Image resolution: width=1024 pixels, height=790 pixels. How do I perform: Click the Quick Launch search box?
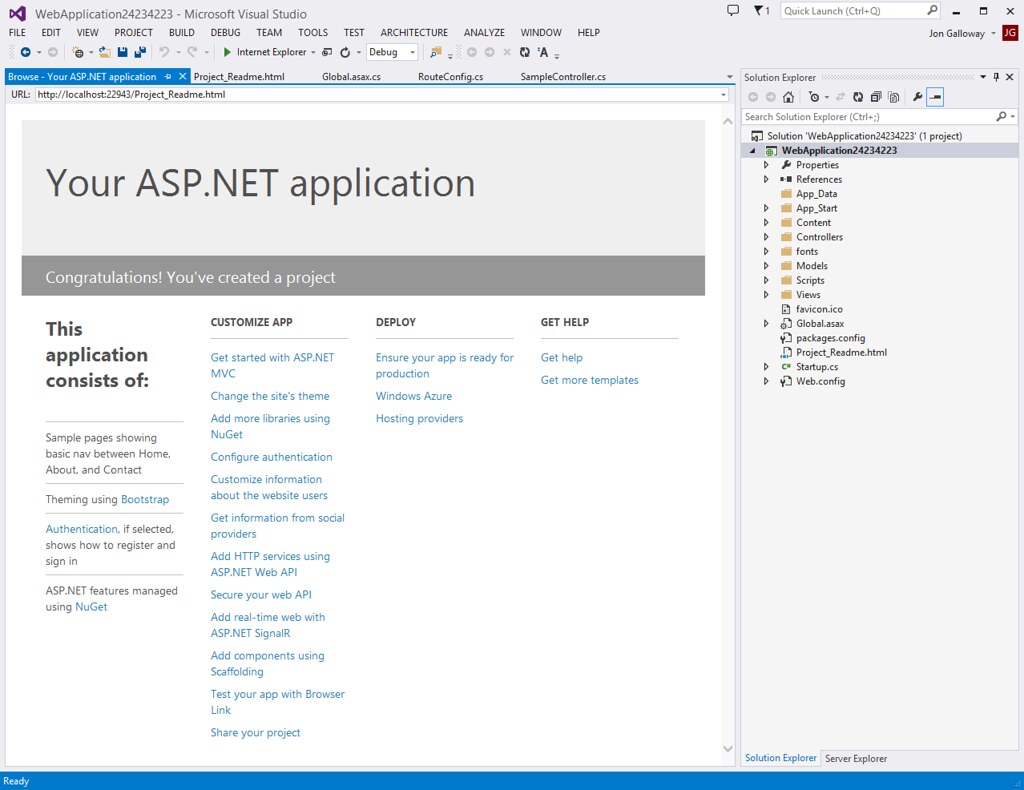(x=852, y=11)
